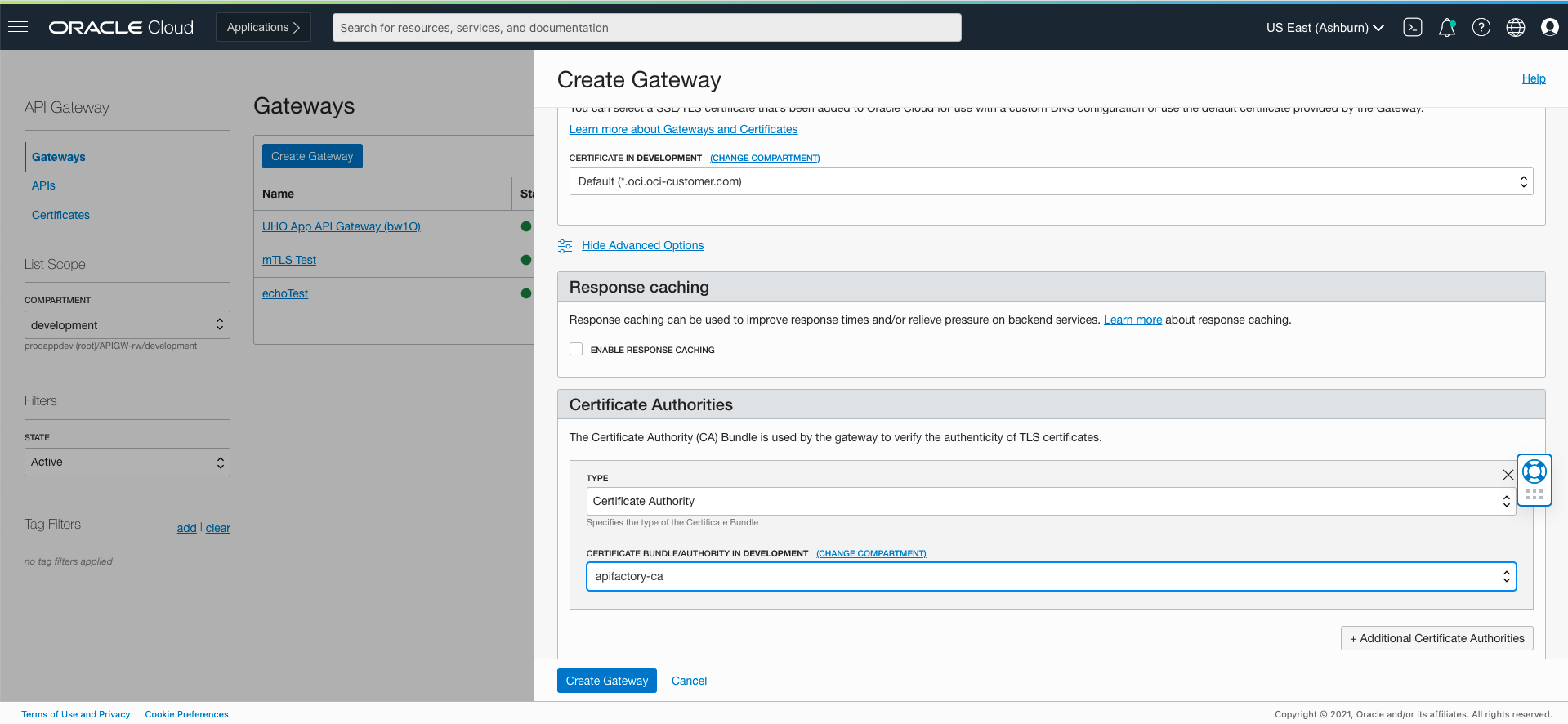Click the mTLS Test status dot
Viewport: 1568px width, 724px height.
(x=526, y=260)
